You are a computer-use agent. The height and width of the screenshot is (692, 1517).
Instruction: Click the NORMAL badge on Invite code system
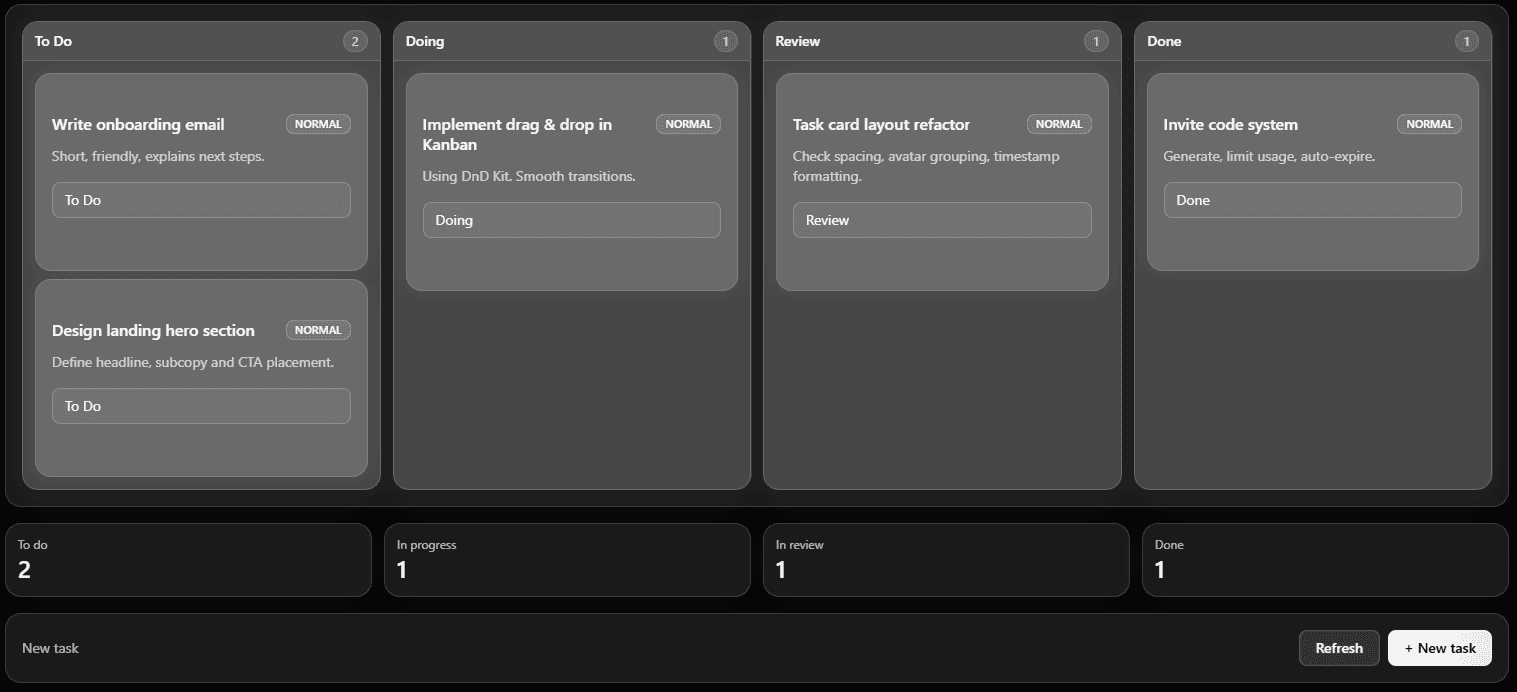click(1429, 124)
